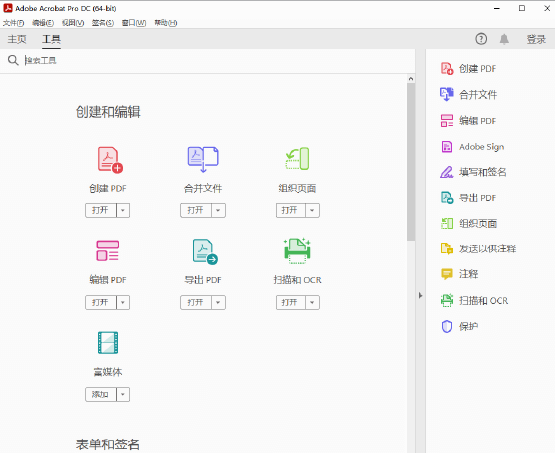Click 发送以供注释 label in right sidebar
The width and height of the screenshot is (555, 453).
click(x=487, y=248)
